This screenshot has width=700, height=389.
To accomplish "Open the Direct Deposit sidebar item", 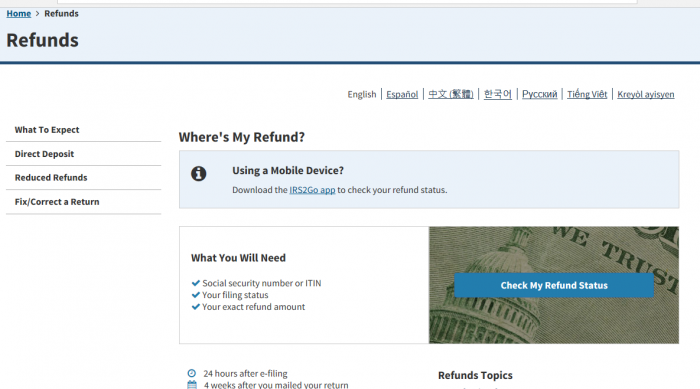I will pyautogui.click(x=83, y=154).
